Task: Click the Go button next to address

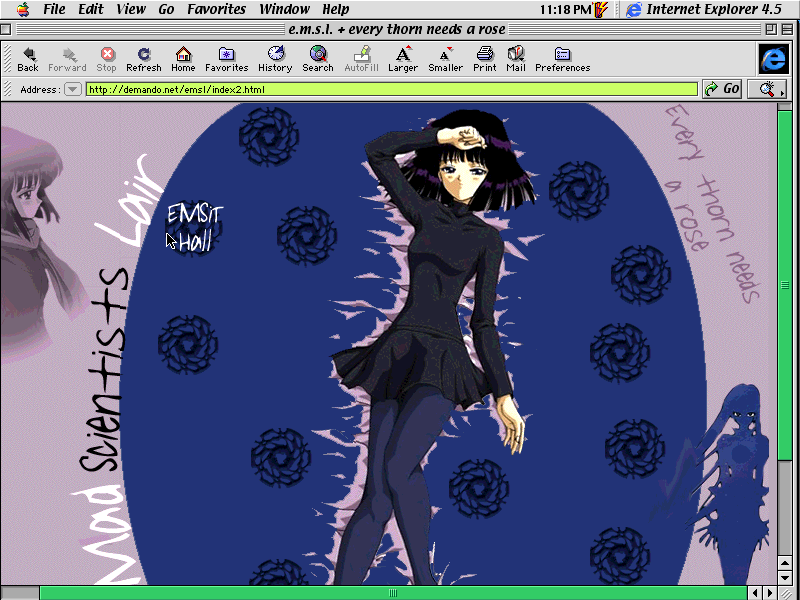Action: coord(721,89)
